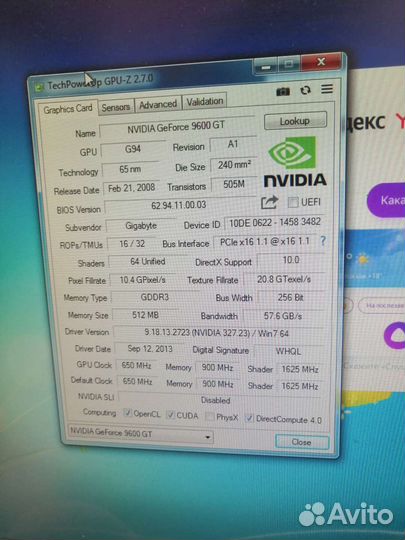
Task: Click the Close button at bottom
Action: point(302,442)
